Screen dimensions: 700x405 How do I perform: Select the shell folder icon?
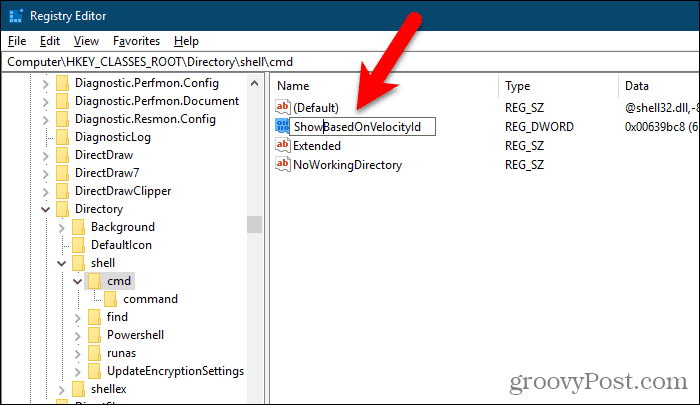(79, 263)
